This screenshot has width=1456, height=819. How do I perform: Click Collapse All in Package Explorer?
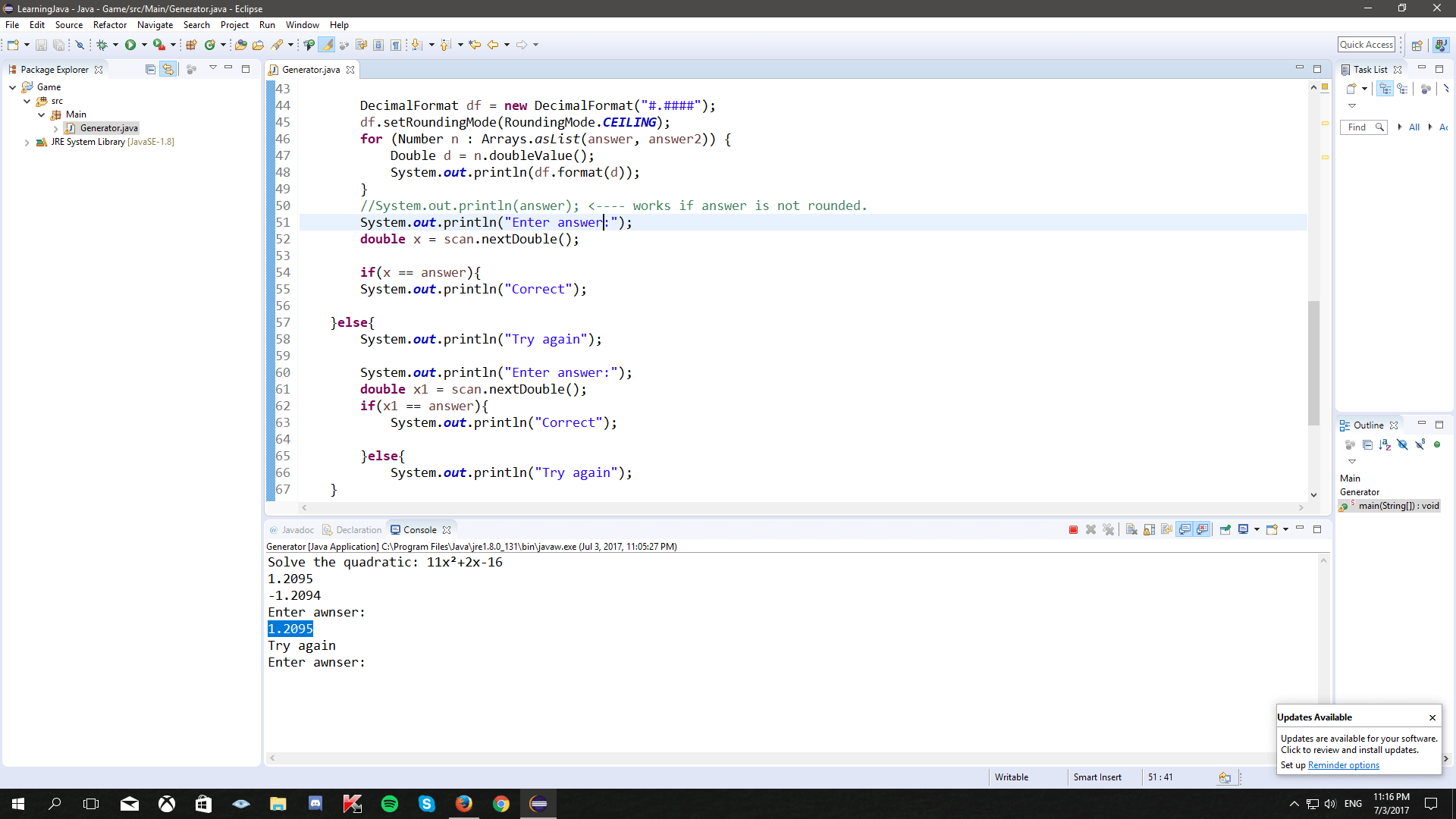[150, 69]
